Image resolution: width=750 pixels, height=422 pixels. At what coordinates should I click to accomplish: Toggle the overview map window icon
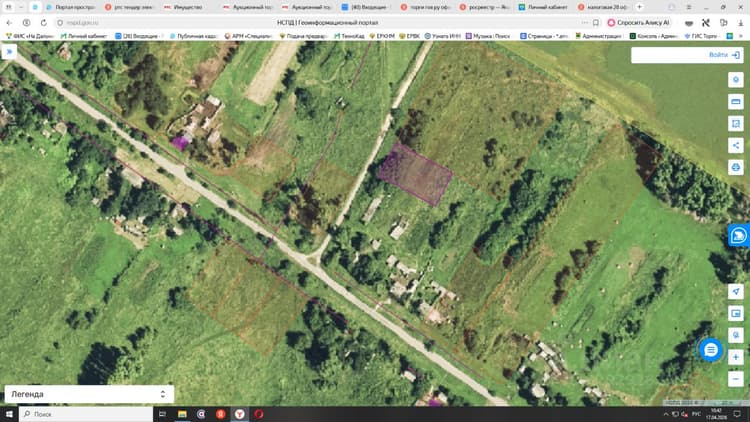pyautogui.click(x=736, y=313)
